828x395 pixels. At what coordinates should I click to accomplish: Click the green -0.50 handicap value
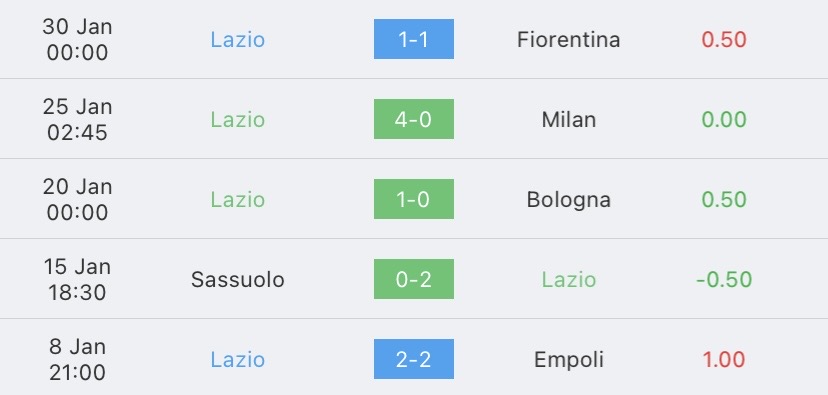coord(723,279)
